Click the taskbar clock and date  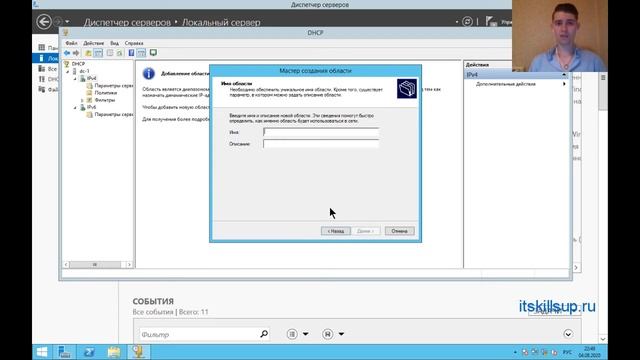[589, 352]
